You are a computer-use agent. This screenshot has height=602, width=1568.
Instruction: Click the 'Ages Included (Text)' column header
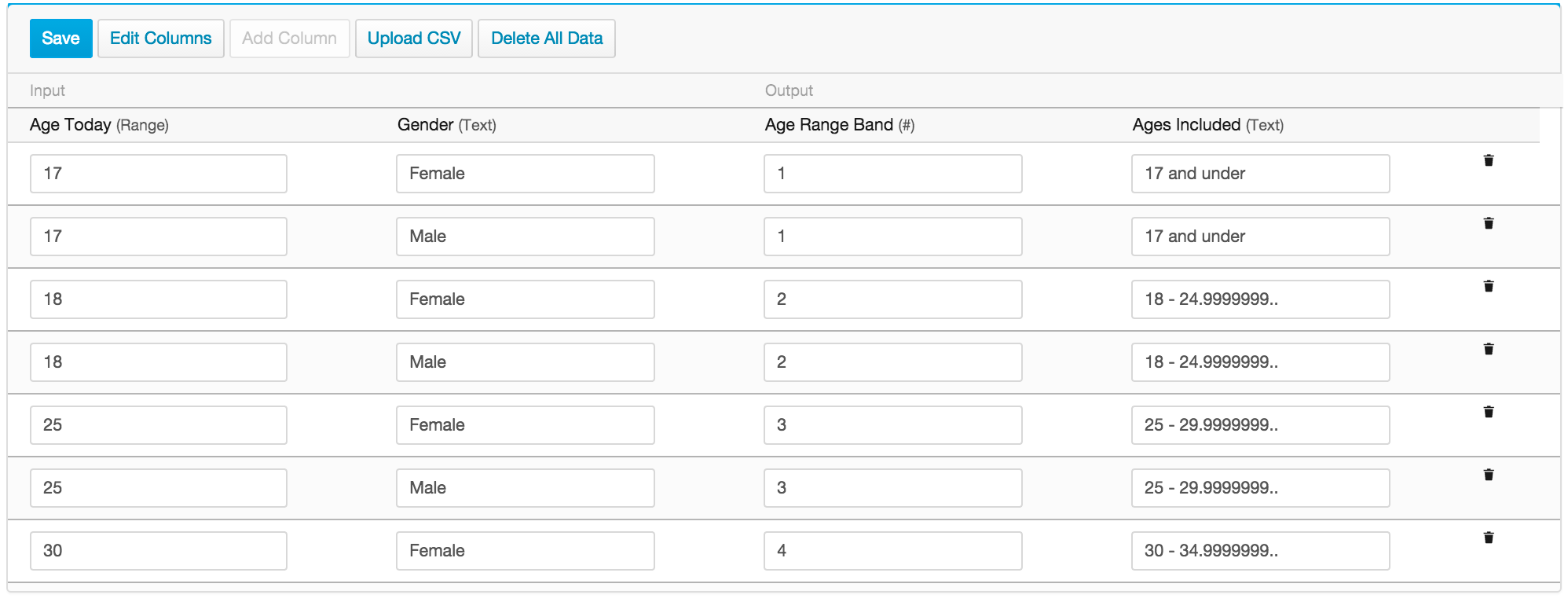coord(1208,125)
